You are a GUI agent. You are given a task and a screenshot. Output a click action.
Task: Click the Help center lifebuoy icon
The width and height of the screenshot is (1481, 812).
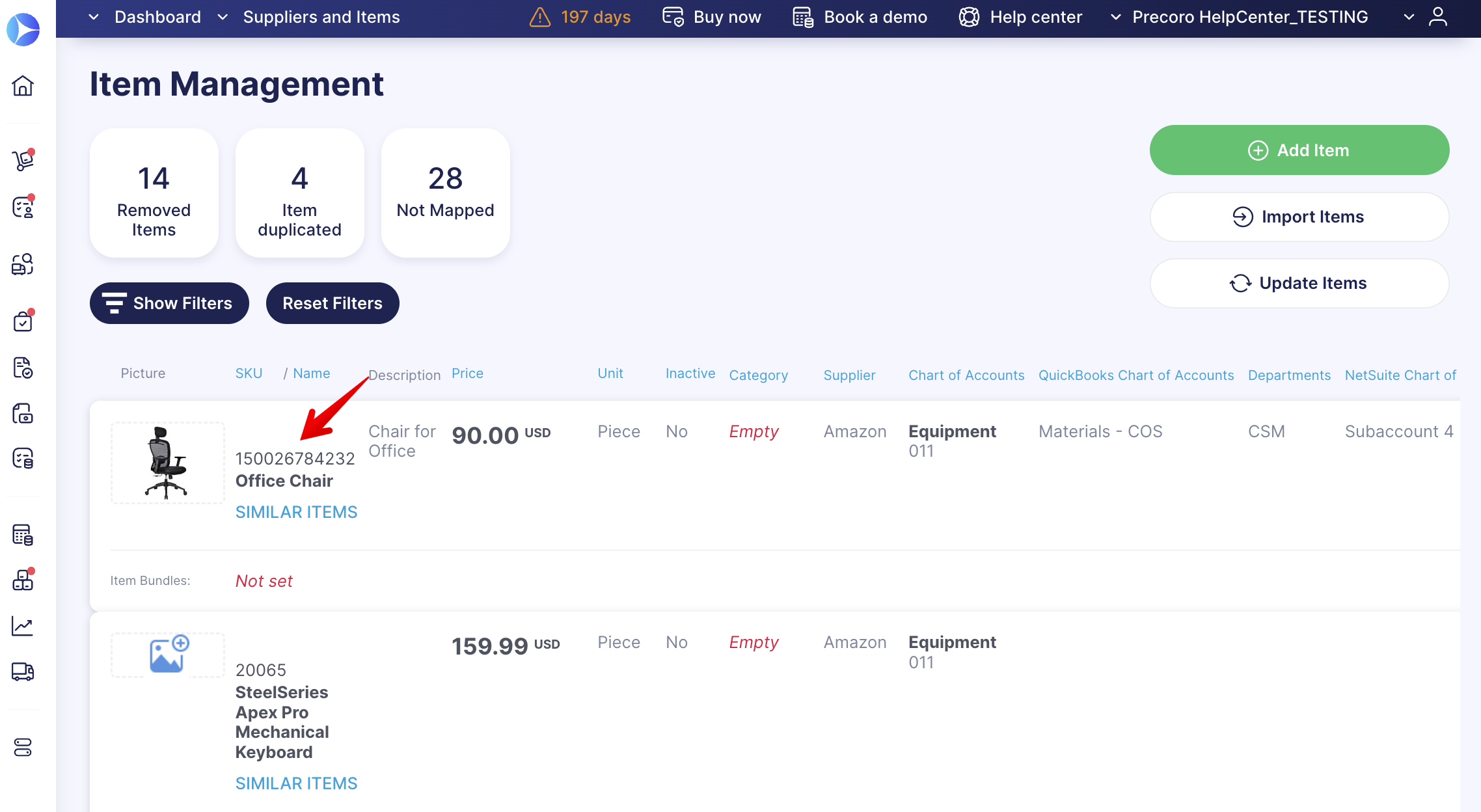point(969,17)
